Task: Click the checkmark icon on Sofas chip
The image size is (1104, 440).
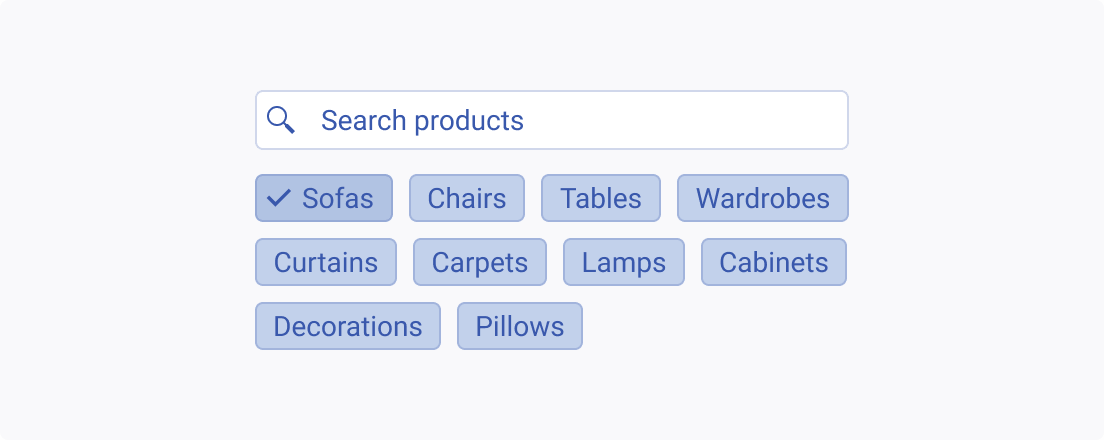Action: [x=280, y=198]
